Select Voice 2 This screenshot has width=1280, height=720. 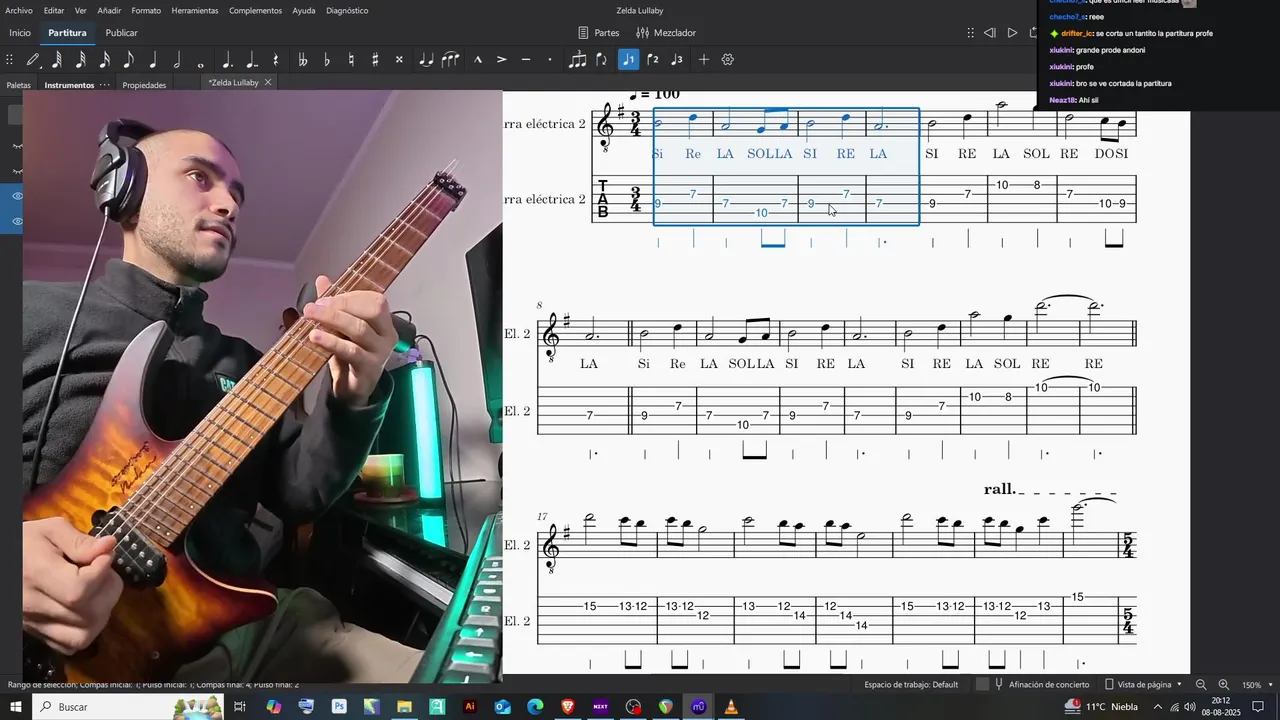click(653, 60)
